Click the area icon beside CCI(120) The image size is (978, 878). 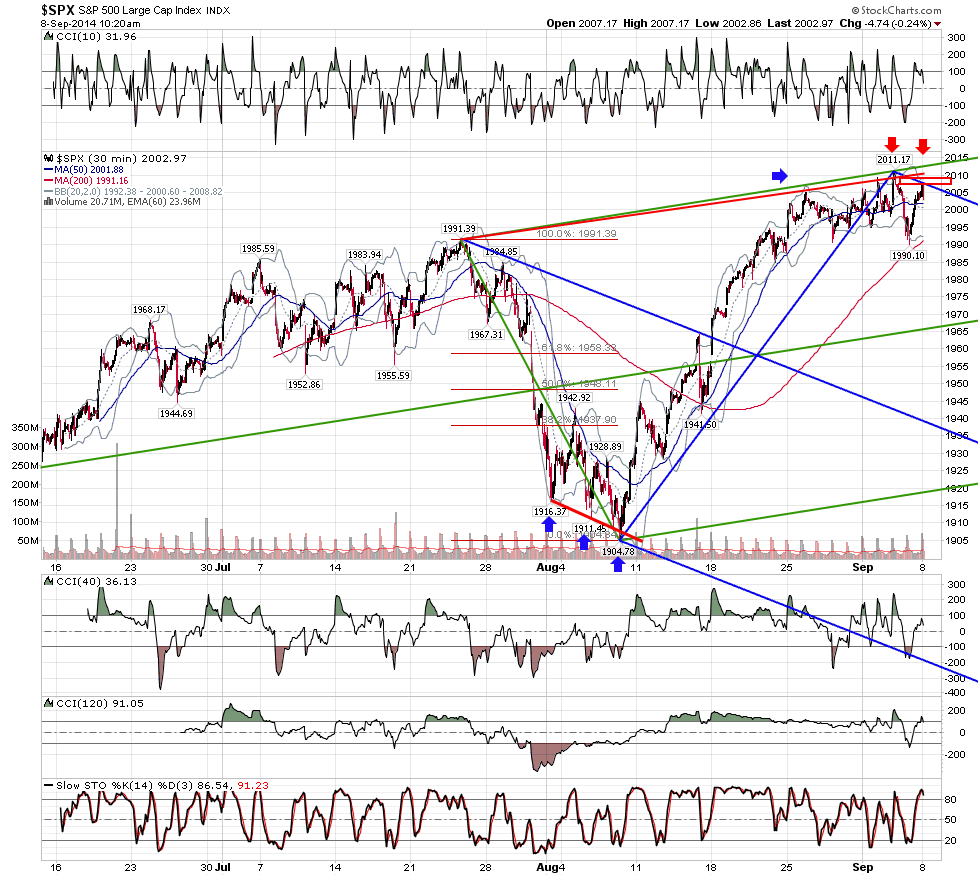[x=49, y=703]
